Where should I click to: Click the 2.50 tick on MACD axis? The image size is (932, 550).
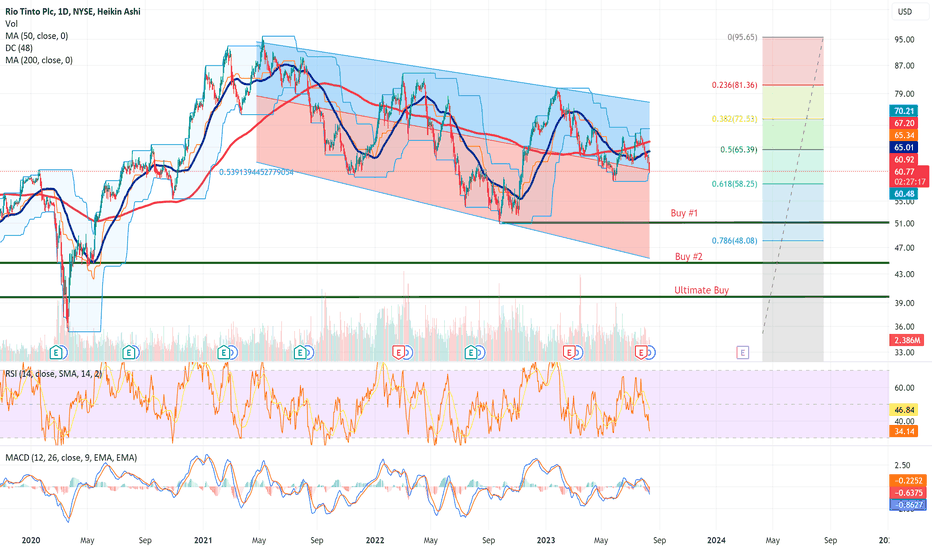pyautogui.click(x=902, y=465)
